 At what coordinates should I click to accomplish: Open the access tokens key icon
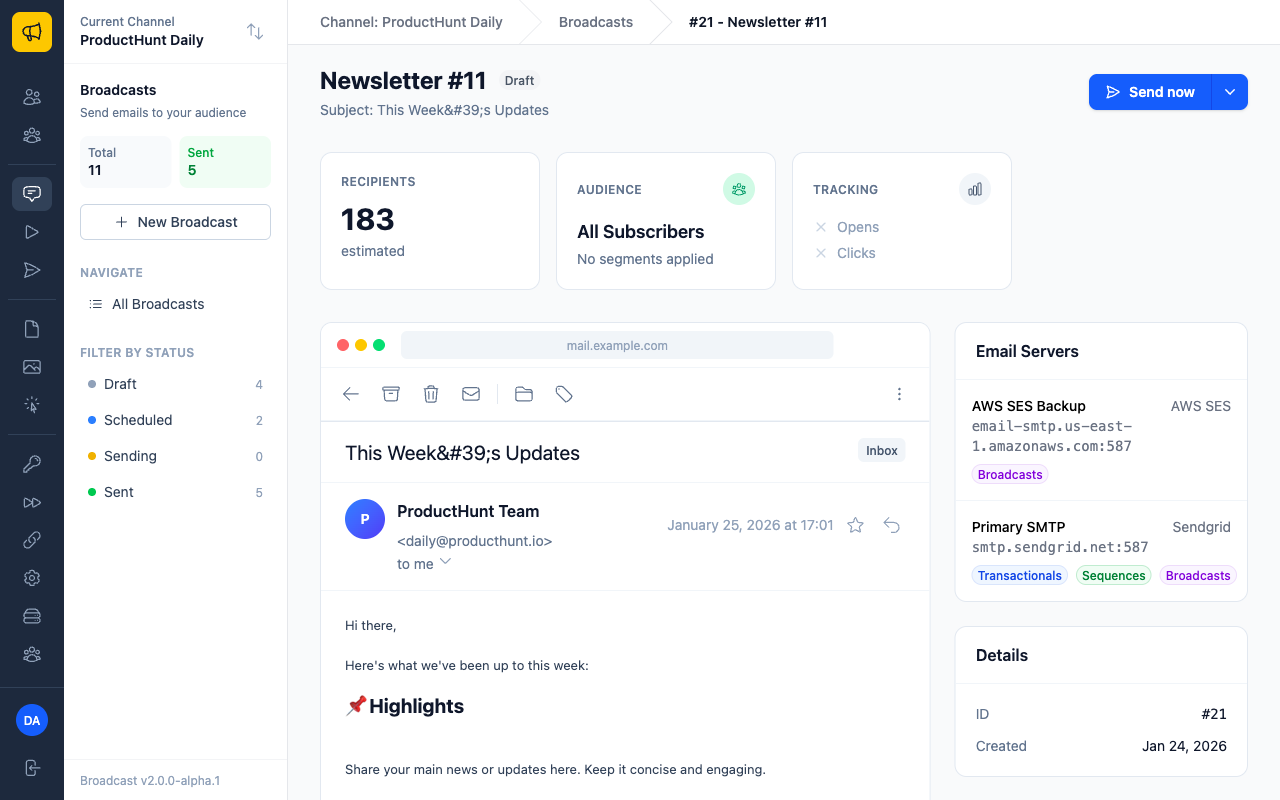(32, 464)
